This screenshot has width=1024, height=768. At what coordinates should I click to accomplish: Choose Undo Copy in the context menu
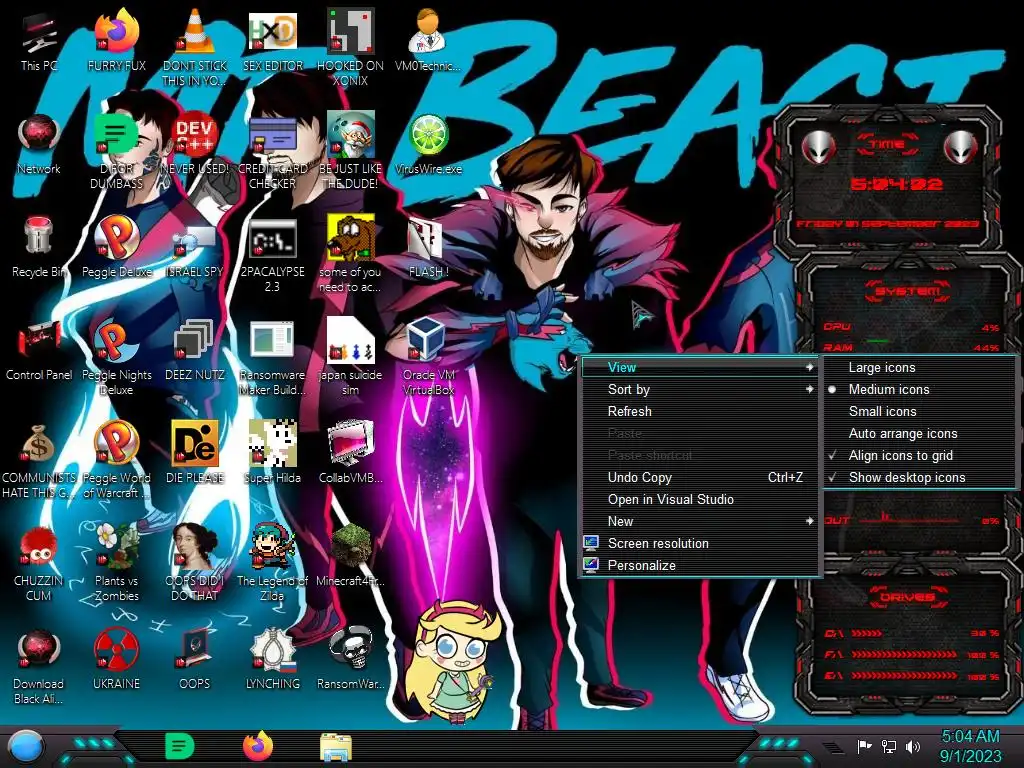[700, 477]
